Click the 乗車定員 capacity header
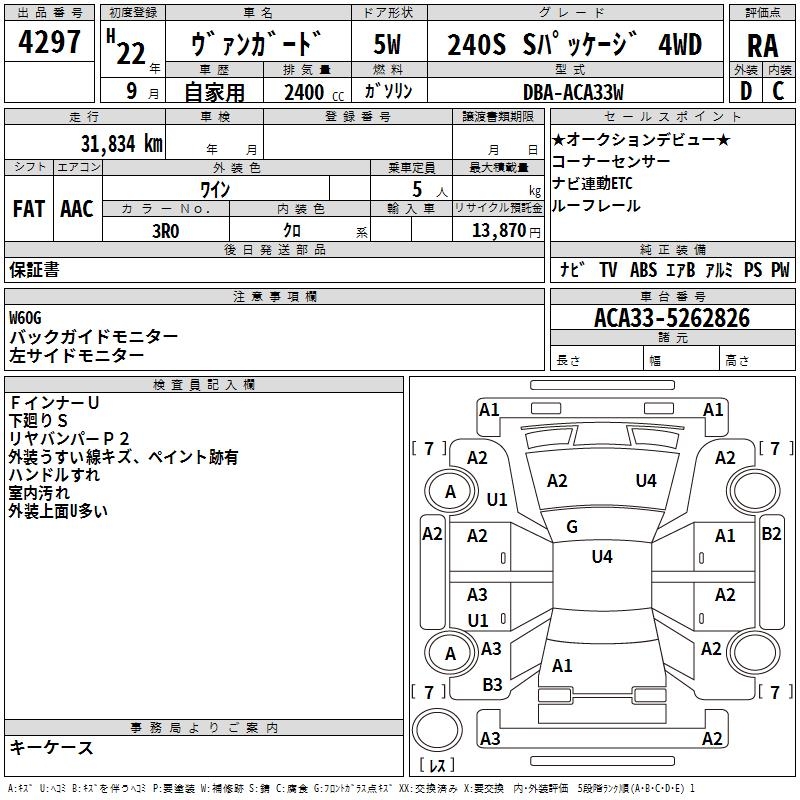Viewport: 800px width, 800px height. click(411, 167)
